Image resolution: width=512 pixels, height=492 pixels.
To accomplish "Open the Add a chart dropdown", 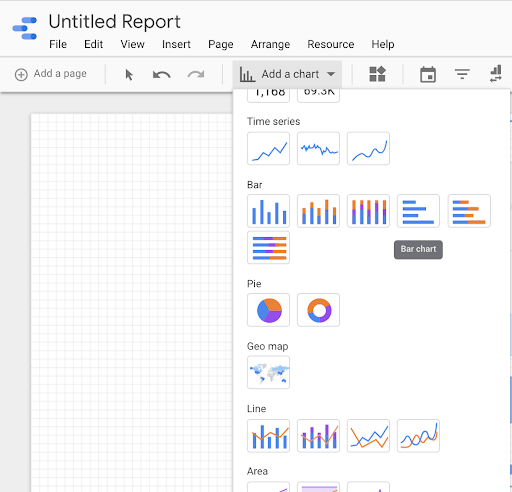I will pos(287,74).
